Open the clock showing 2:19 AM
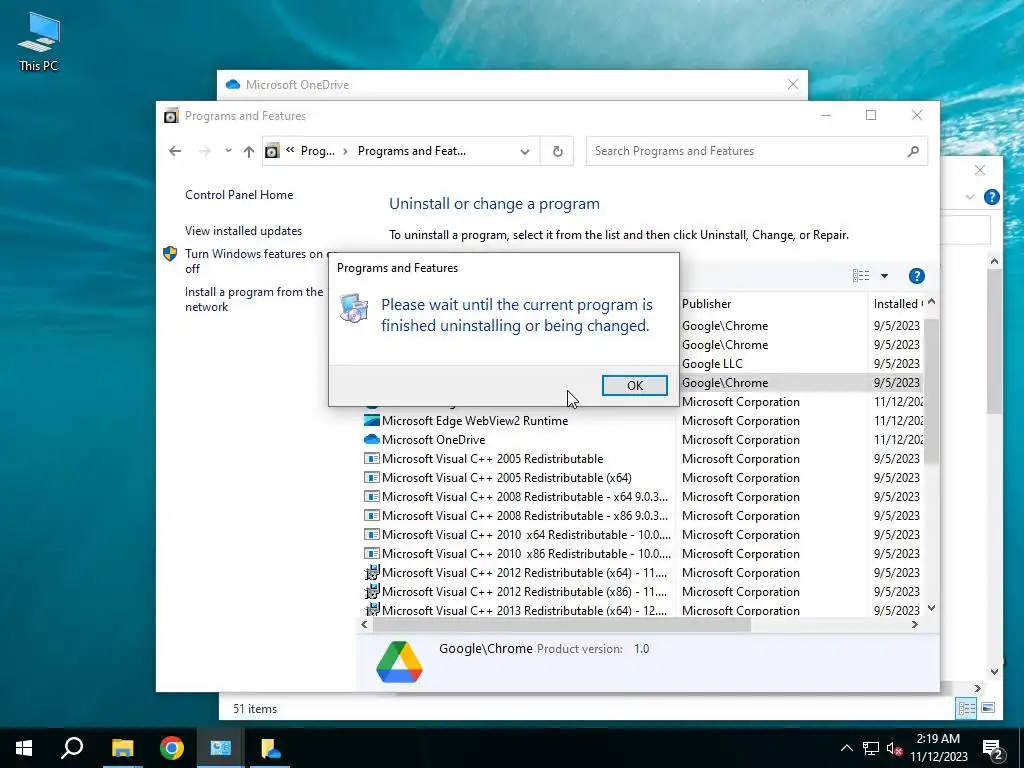 [x=938, y=748]
